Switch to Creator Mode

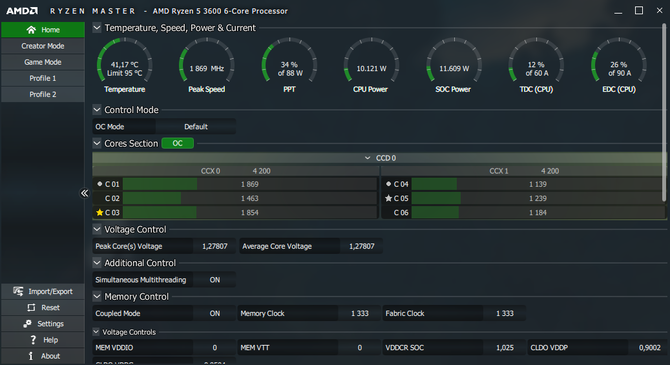(x=43, y=46)
